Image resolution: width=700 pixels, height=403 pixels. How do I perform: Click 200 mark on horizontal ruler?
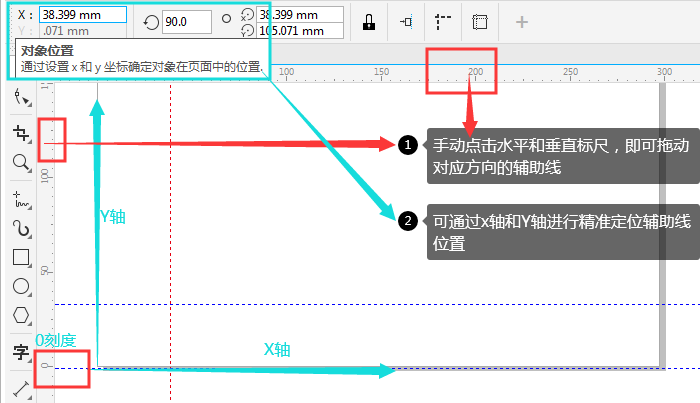click(x=475, y=71)
